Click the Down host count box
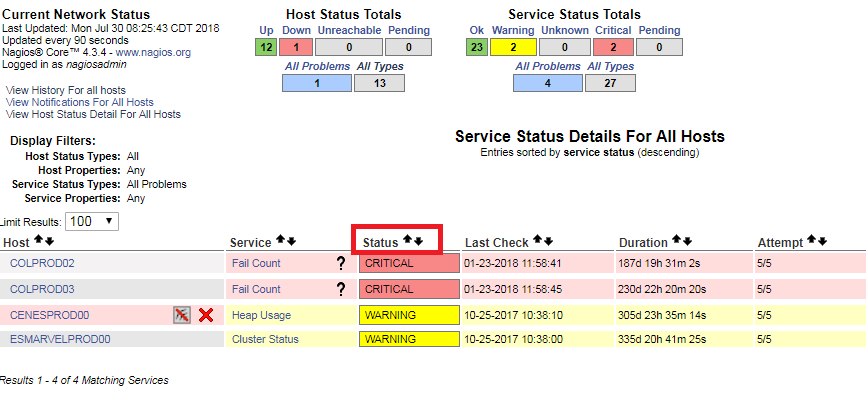Image resolution: width=866 pixels, height=402 pixels. (296, 46)
